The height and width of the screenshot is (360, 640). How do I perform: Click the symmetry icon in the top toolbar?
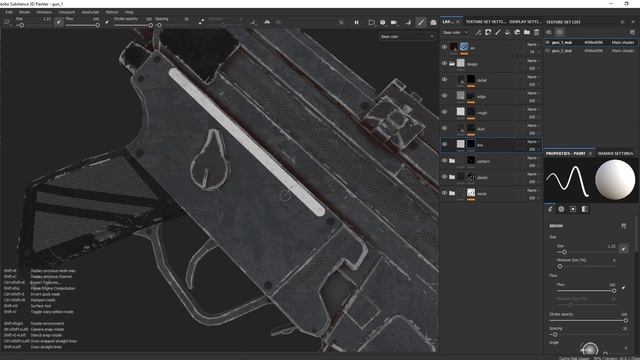click(x=267, y=22)
